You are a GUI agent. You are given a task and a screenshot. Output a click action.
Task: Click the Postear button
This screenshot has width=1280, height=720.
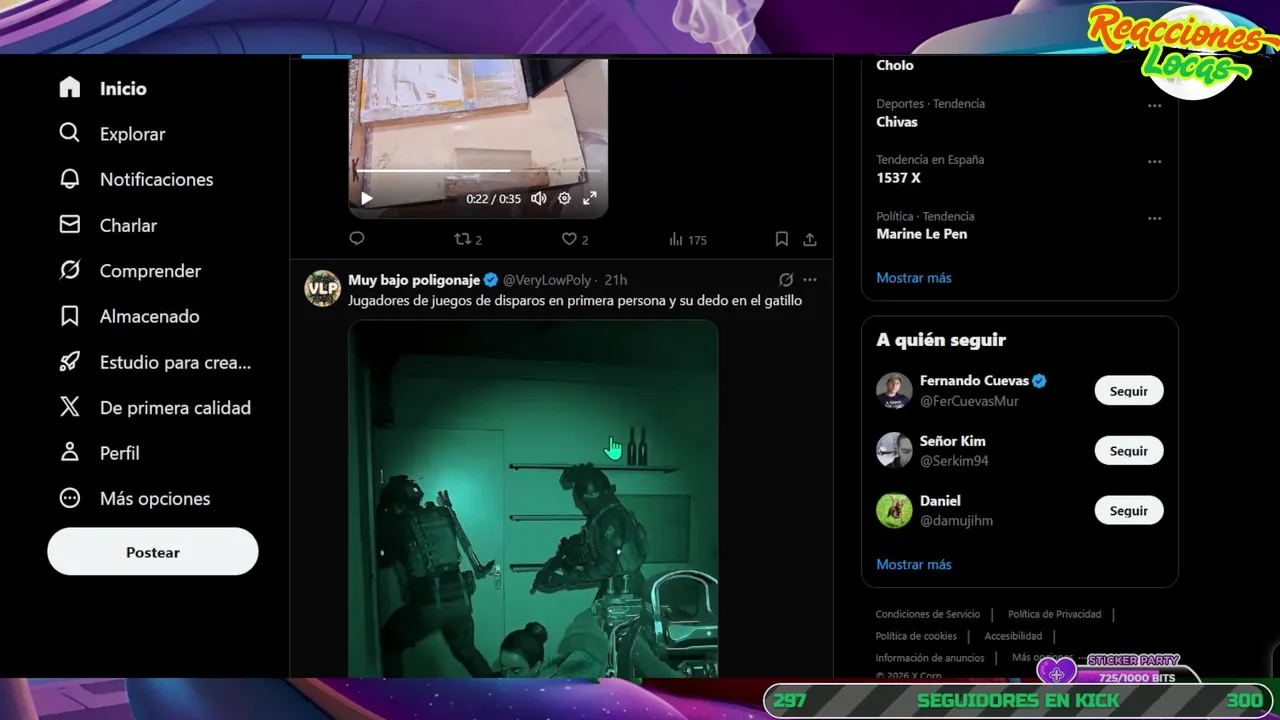pyautogui.click(x=153, y=552)
